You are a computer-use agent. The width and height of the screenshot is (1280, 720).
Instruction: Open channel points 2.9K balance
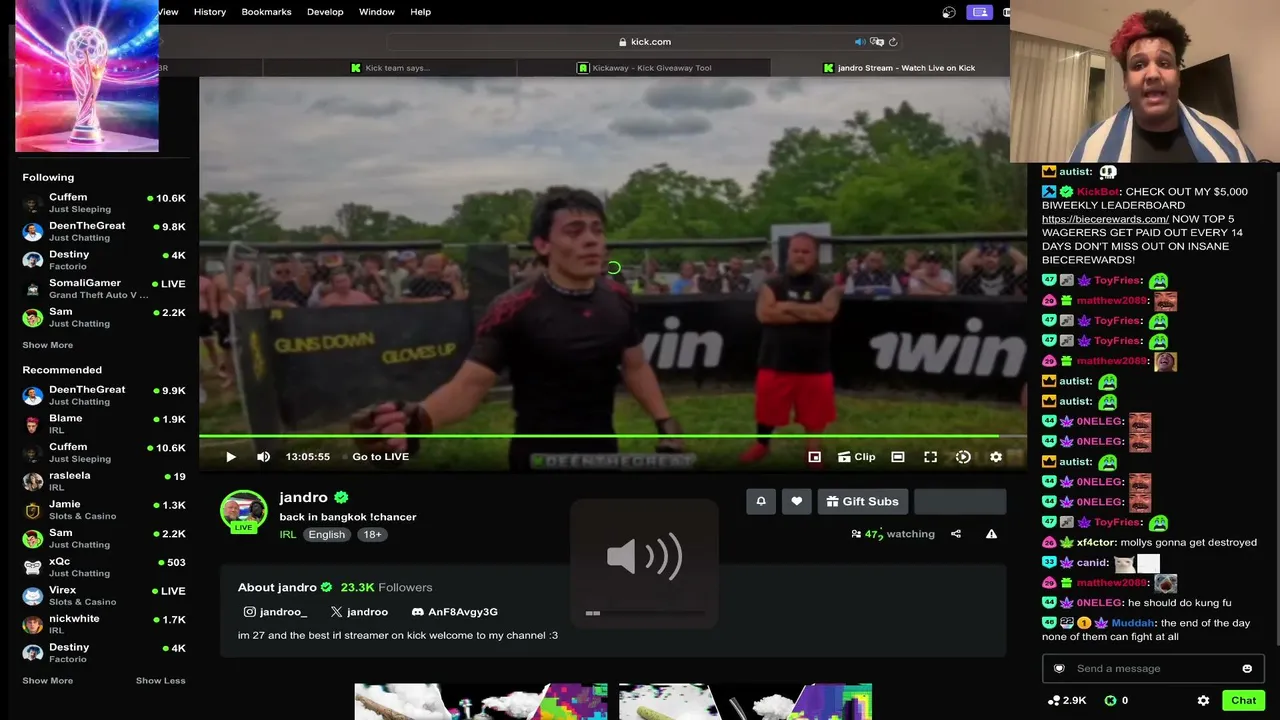[1067, 701]
